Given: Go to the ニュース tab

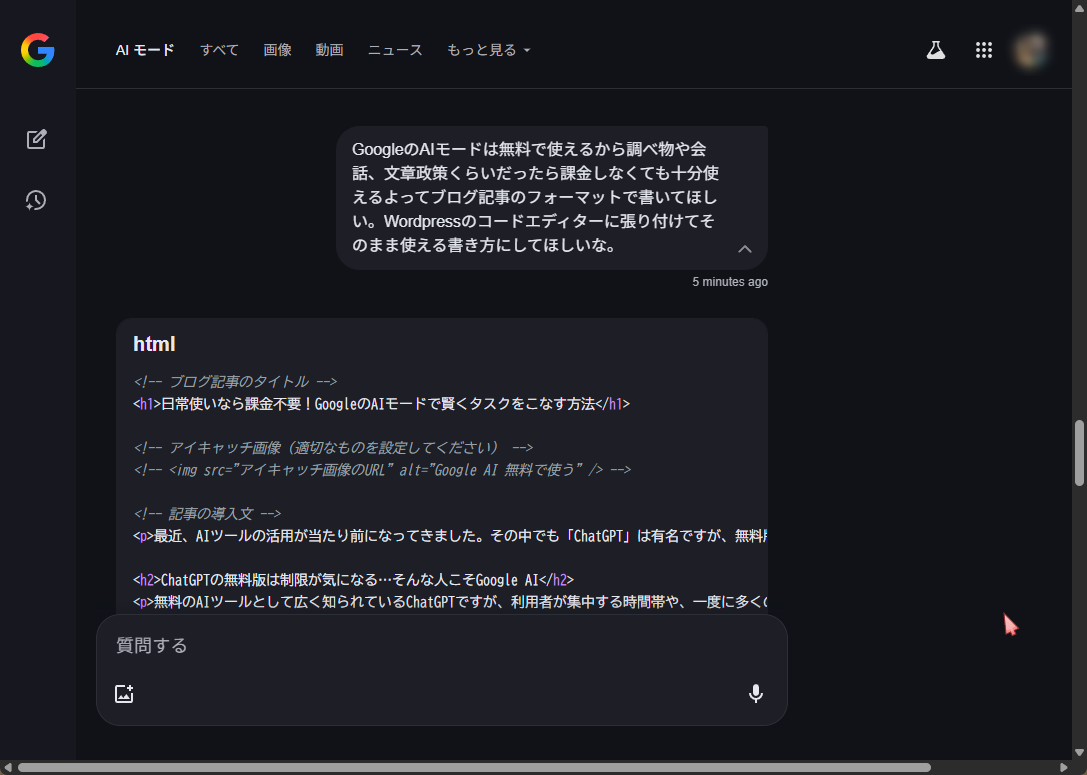Looking at the screenshot, I should [x=395, y=50].
